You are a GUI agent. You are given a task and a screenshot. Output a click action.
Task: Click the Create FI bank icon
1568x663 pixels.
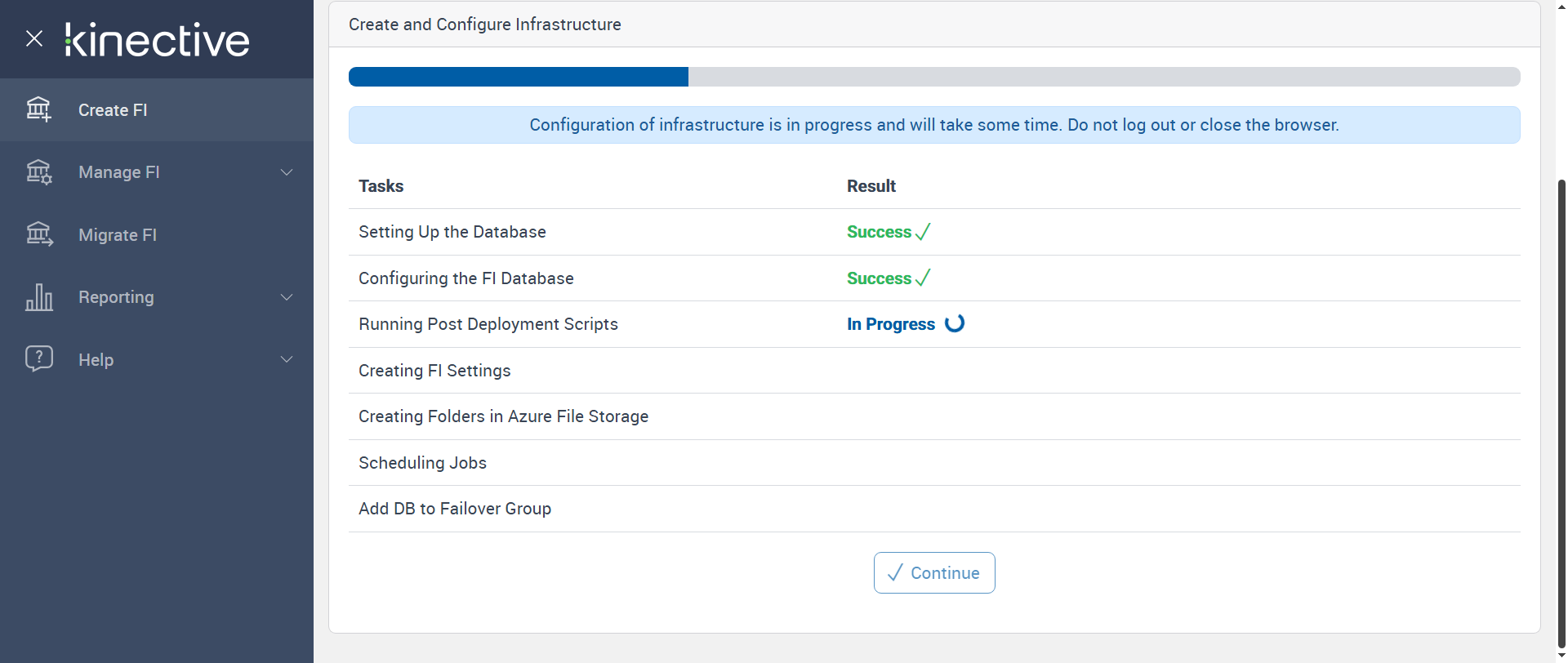click(x=38, y=109)
